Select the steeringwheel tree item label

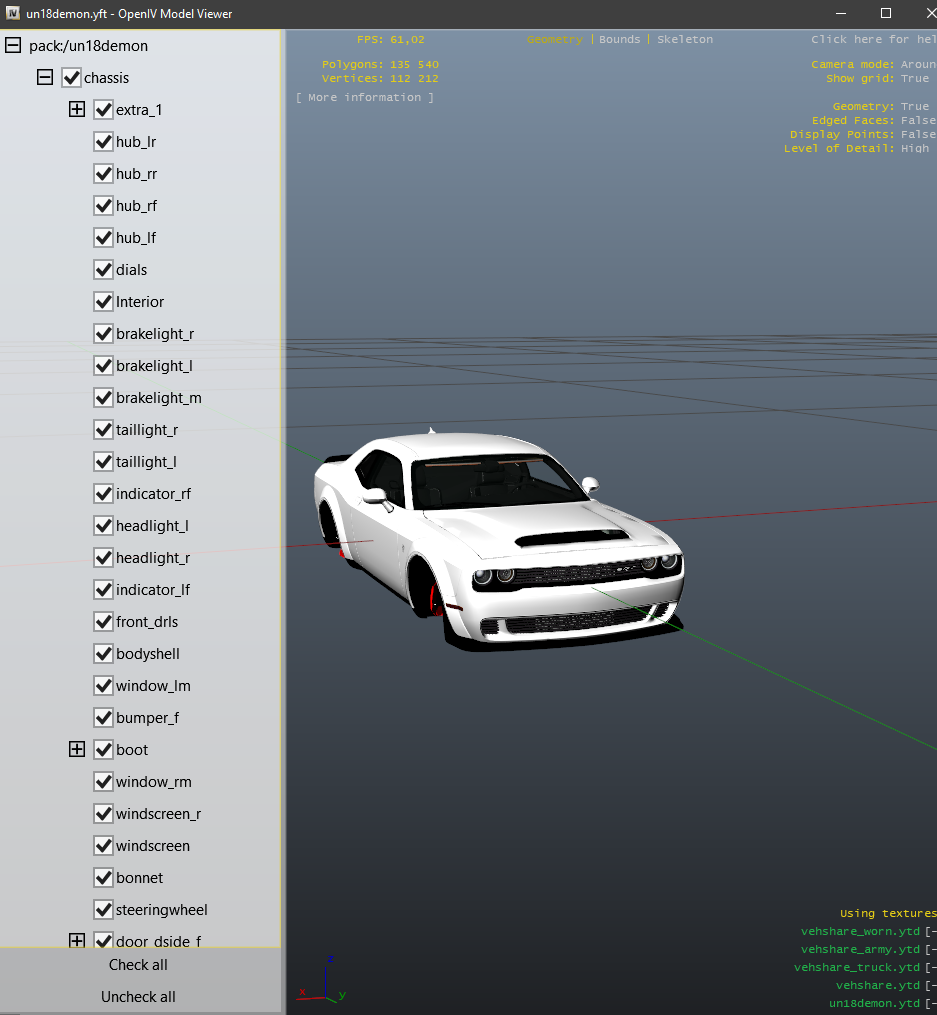[161, 910]
